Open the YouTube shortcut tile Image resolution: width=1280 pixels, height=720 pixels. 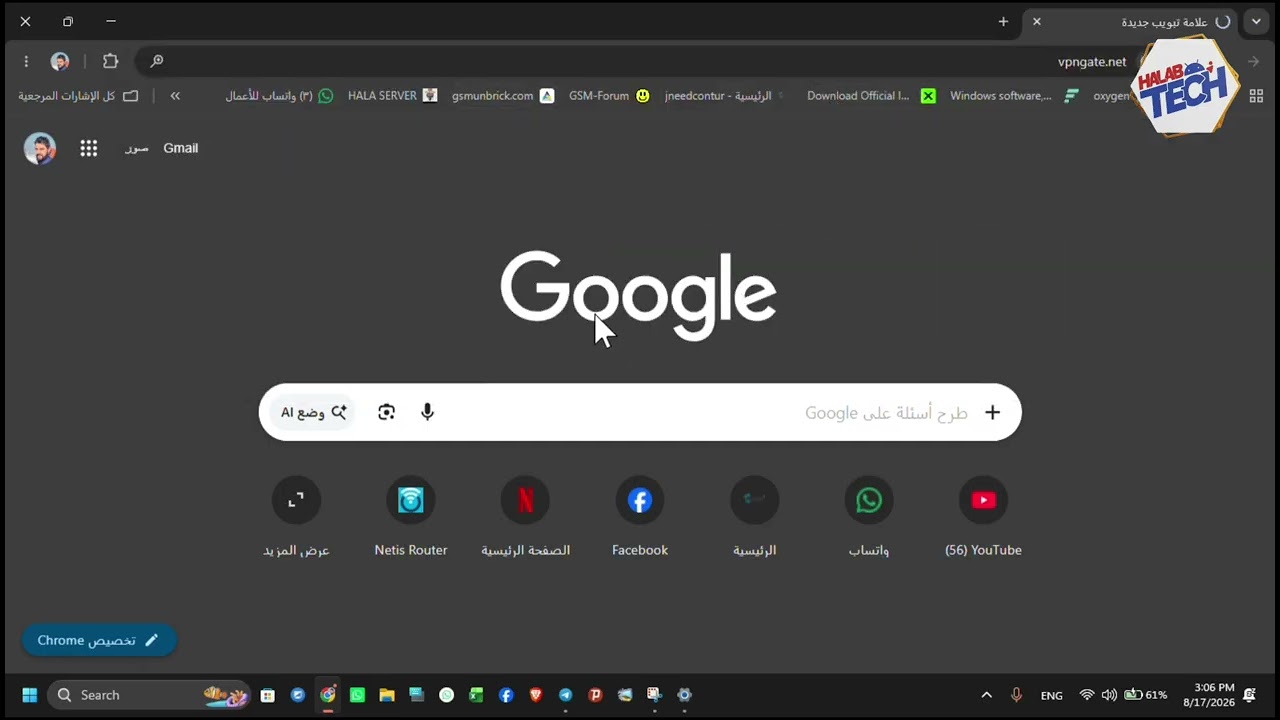(x=983, y=517)
